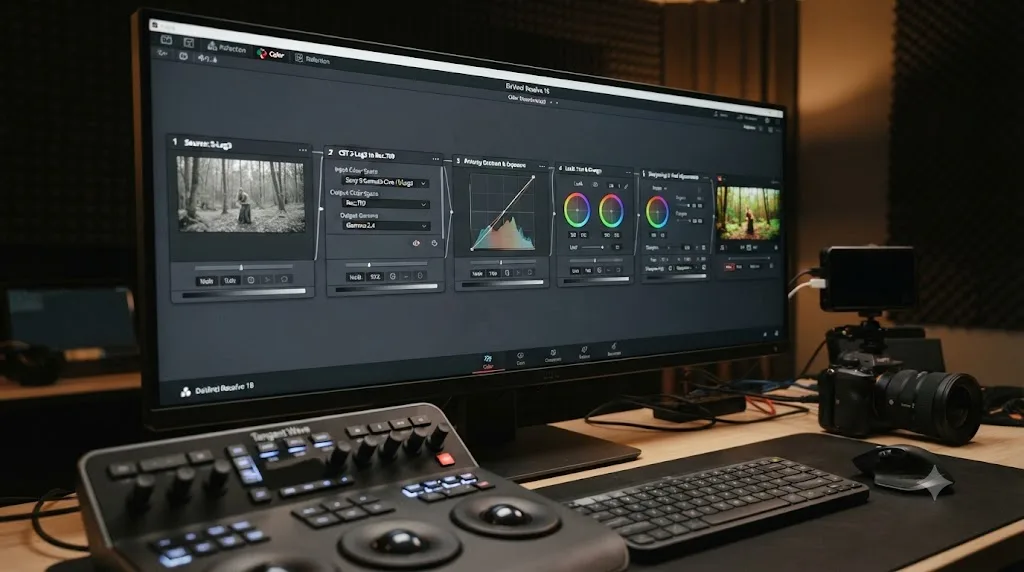The height and width of the screenshot is (572, 1024).
Task: Click the scissors icon in node 1's bottom row
Action: (x=267, y=279)
